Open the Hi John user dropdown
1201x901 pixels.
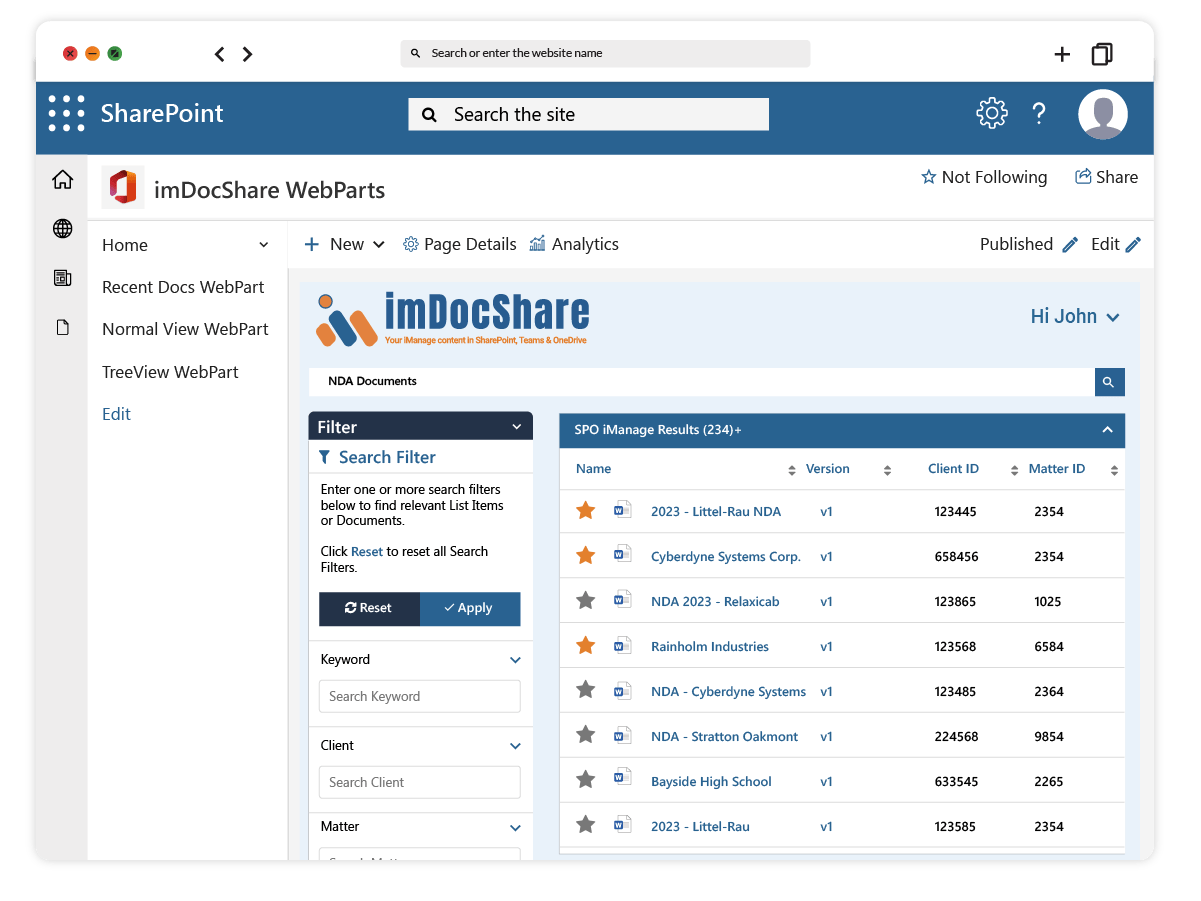point(1075,316)
